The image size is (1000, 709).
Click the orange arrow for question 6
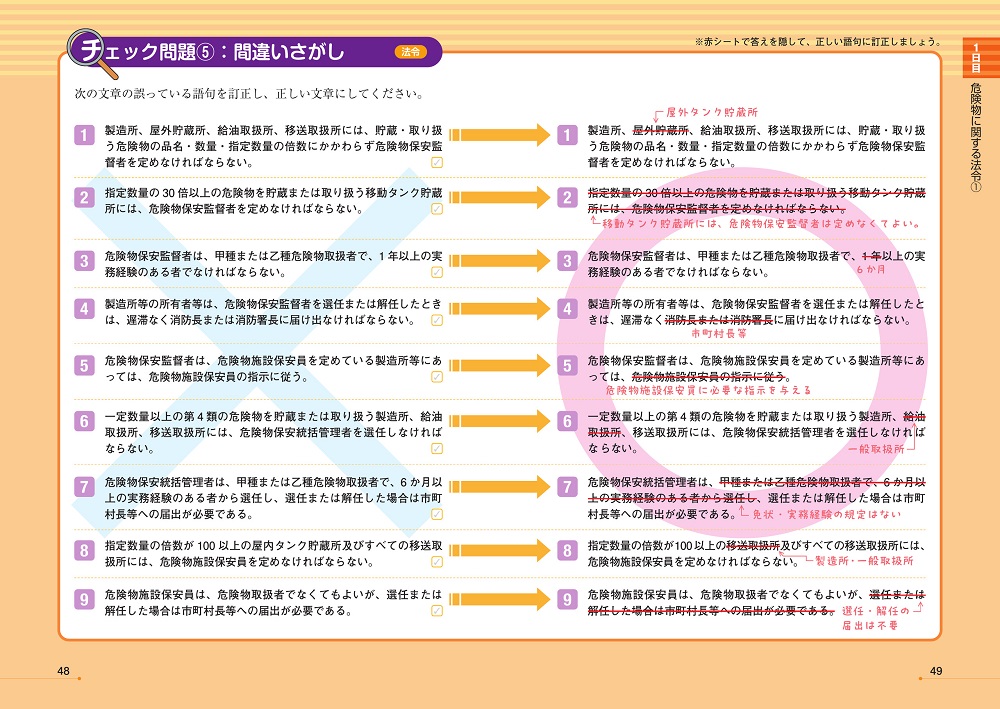pos(499,421)
